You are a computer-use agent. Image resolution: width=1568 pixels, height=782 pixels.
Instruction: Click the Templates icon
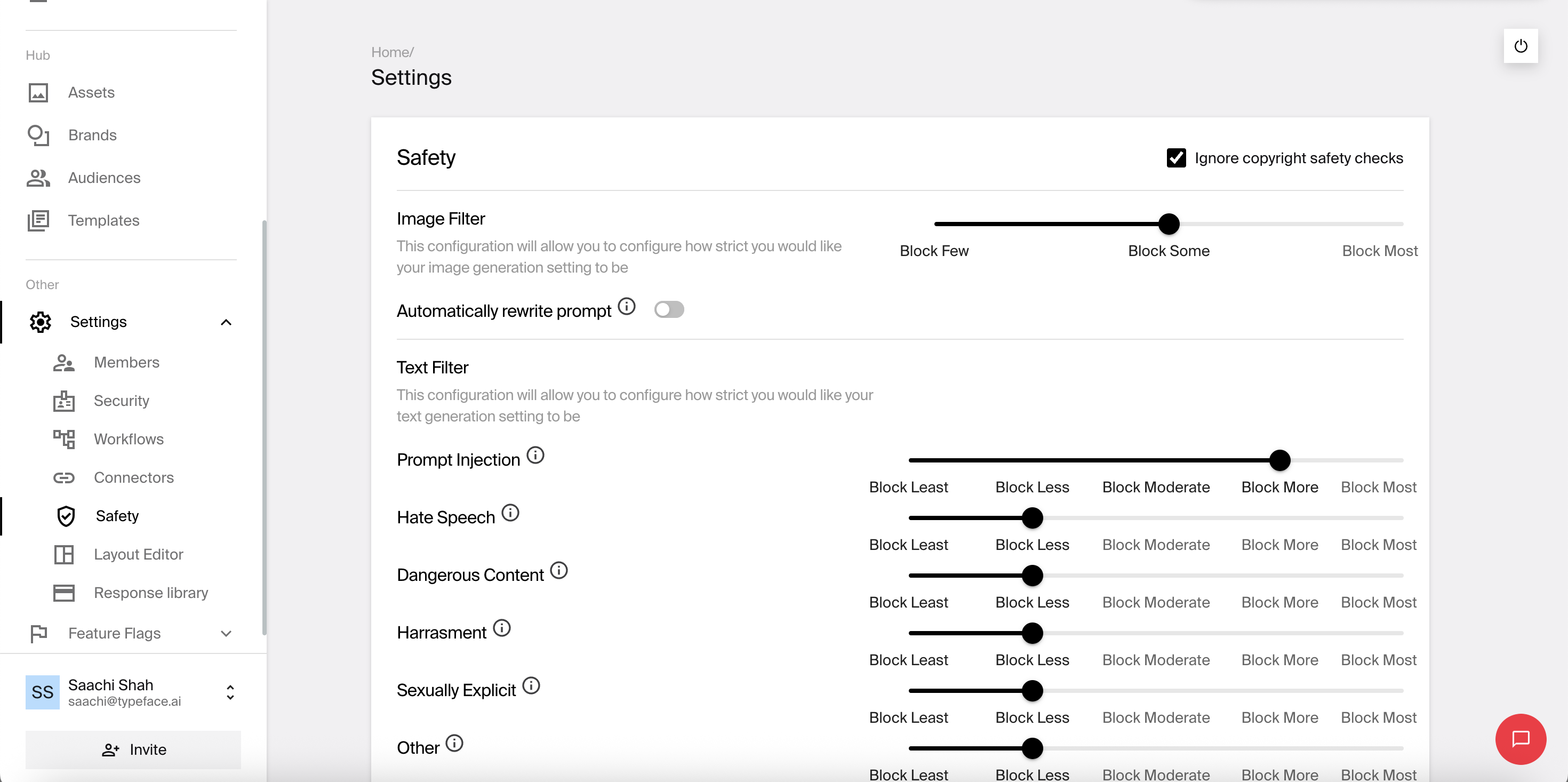click(x=39, y=220)
